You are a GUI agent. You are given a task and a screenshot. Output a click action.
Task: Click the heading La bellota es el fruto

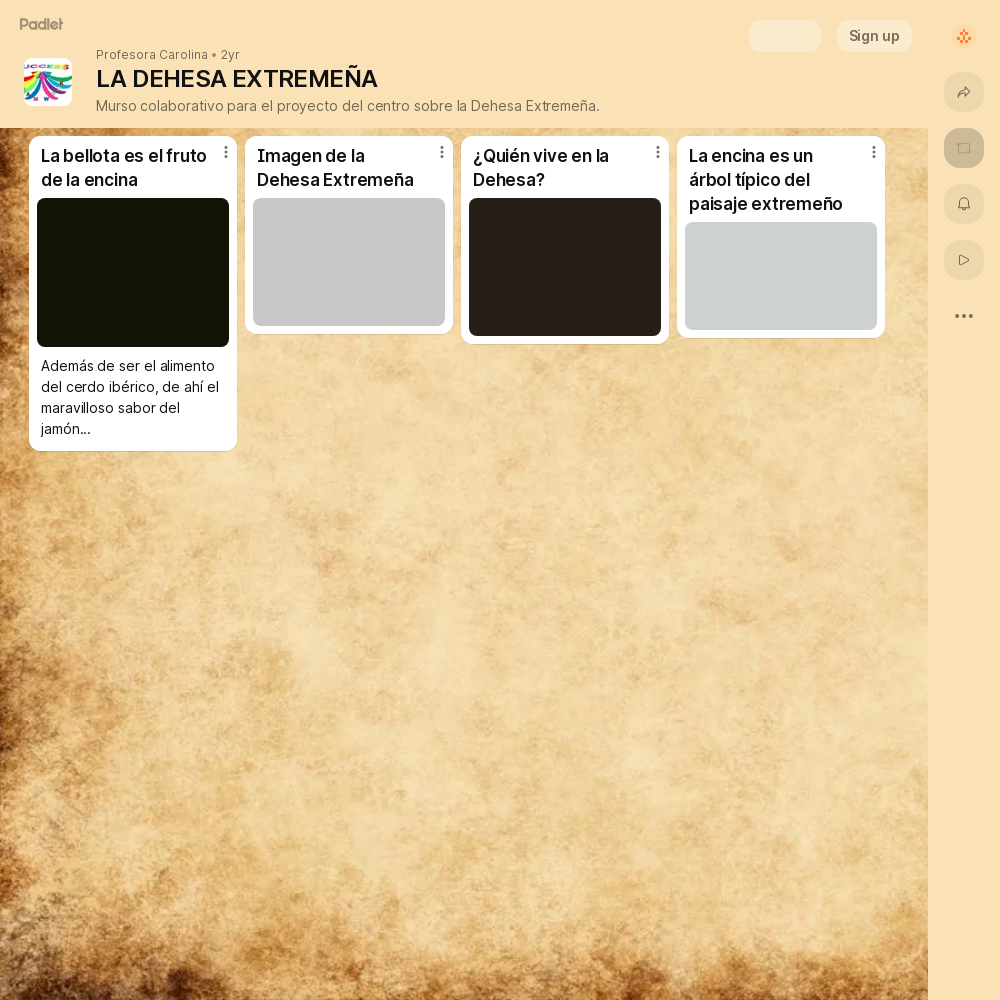click(124, 168)
